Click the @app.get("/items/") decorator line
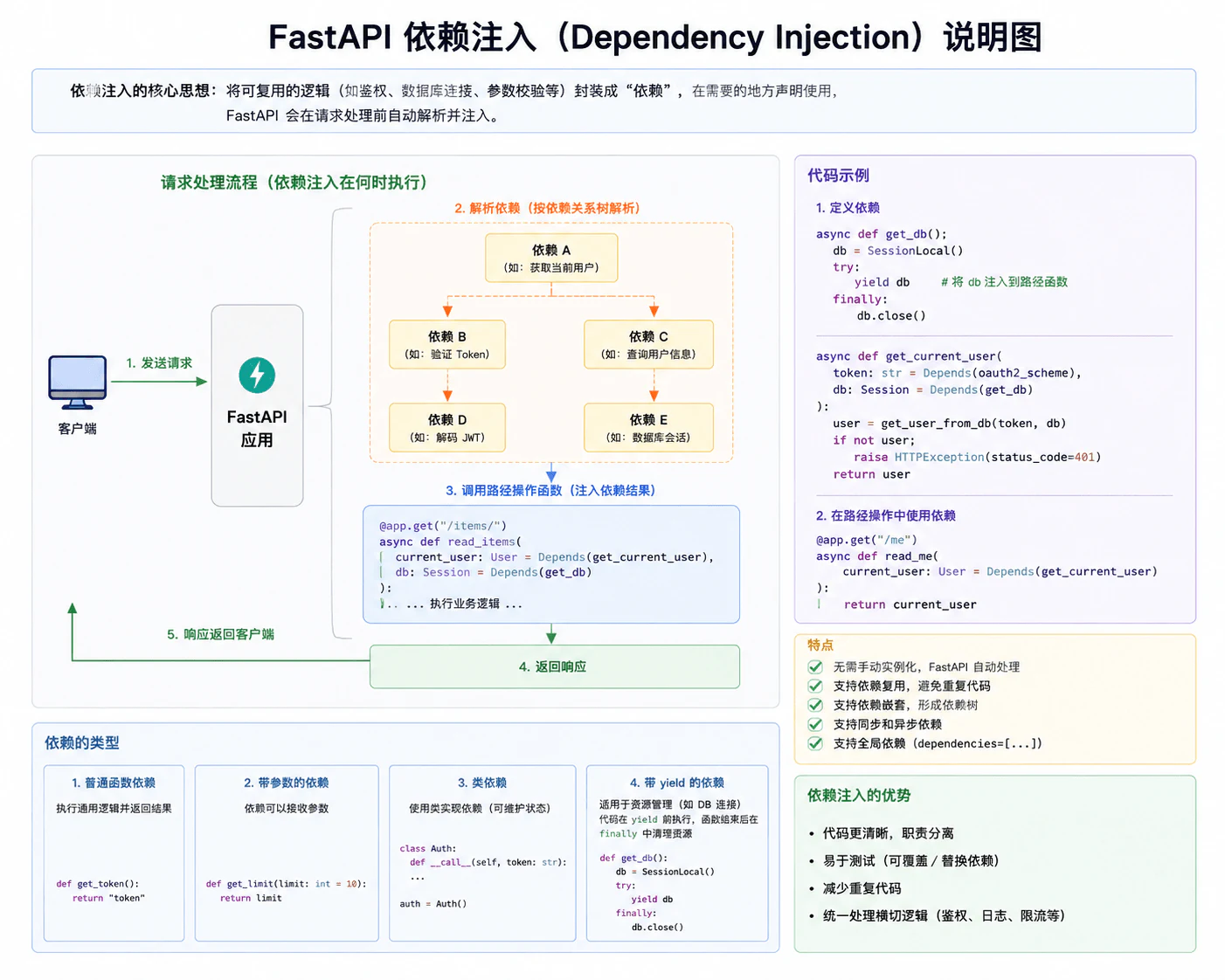This screenshot has height=980, width=1225. [443, 526]
